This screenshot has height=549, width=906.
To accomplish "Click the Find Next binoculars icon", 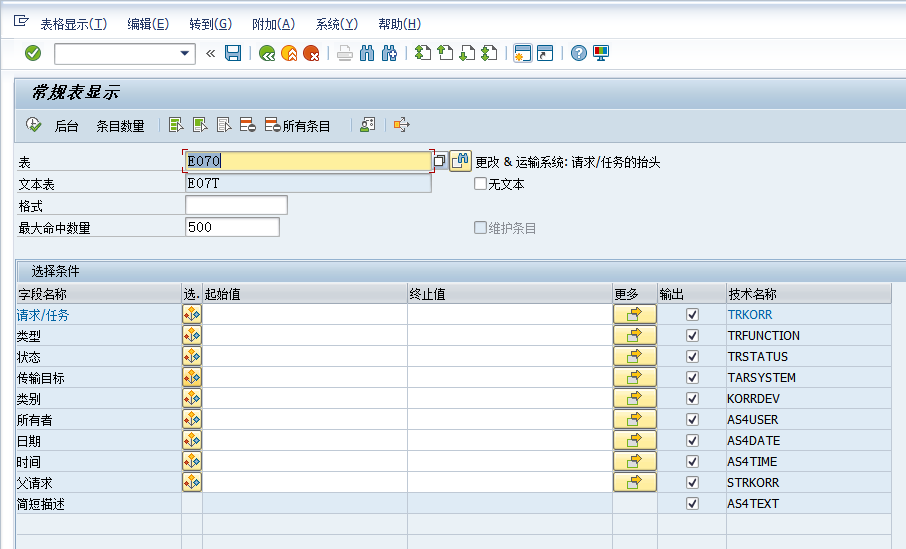I will click(x=389, y=53).
